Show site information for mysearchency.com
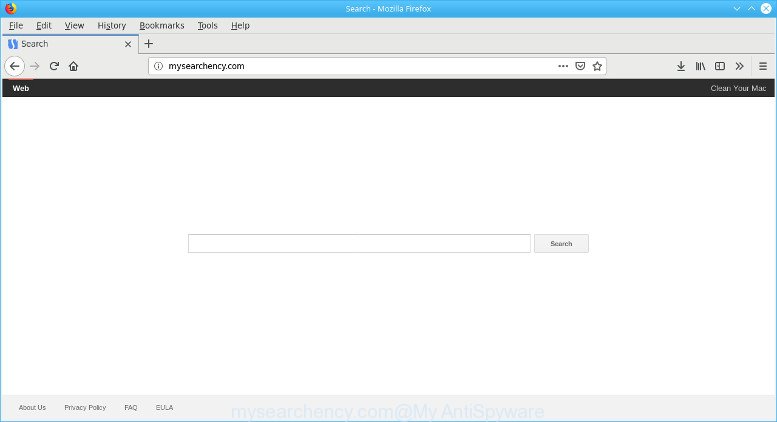This screenshot has height=422, width=777. 158,66
